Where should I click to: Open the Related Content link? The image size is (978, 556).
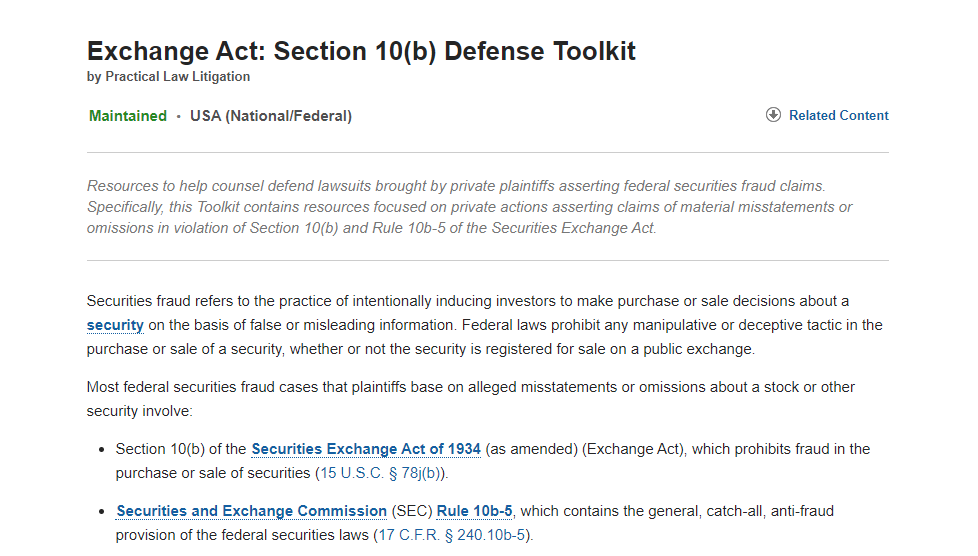(x=838, y=115)
